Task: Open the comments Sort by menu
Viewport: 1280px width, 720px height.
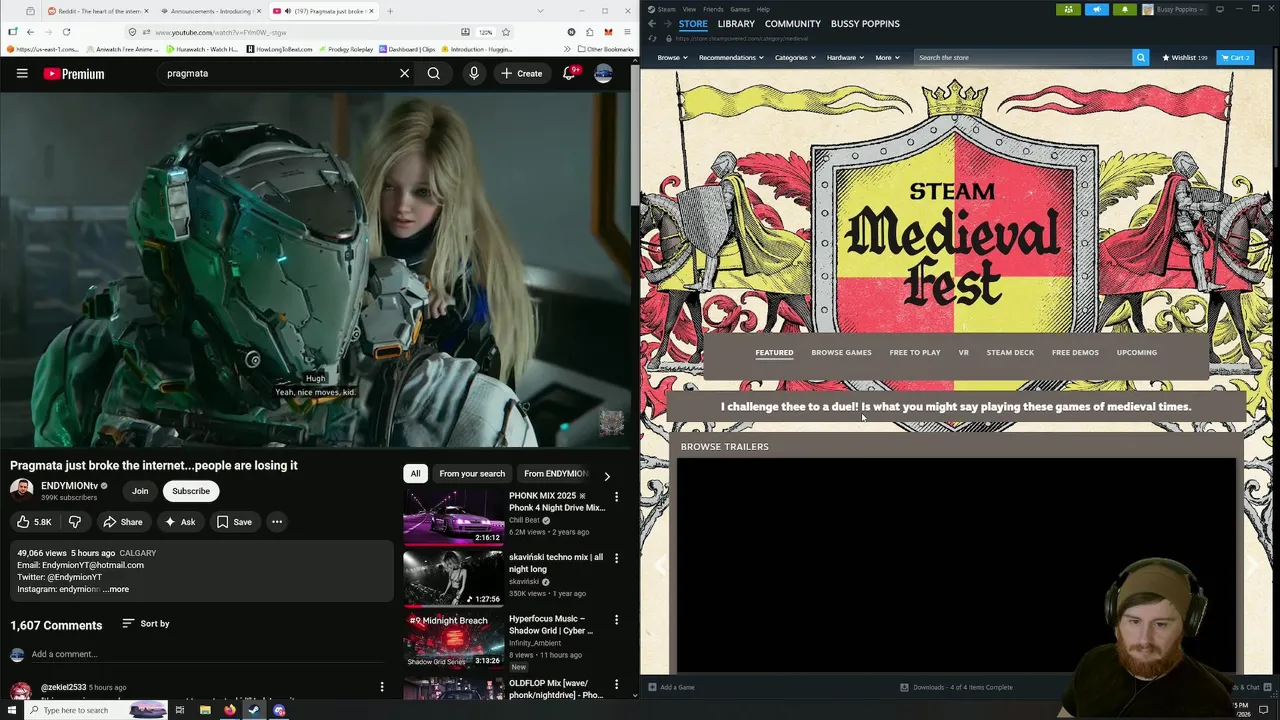Action: tap(146, 624)
